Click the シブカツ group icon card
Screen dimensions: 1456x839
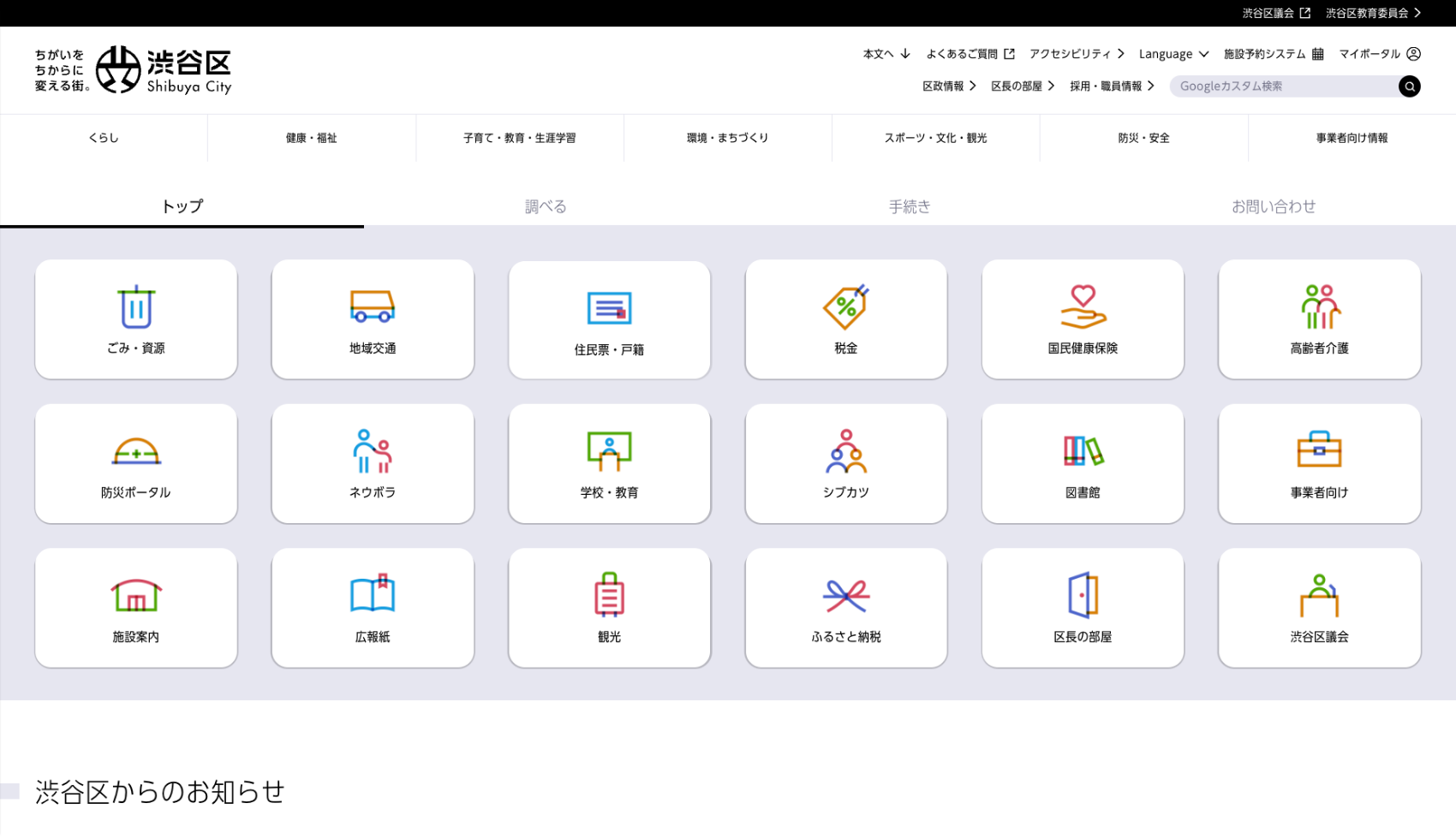pos(846,464)
